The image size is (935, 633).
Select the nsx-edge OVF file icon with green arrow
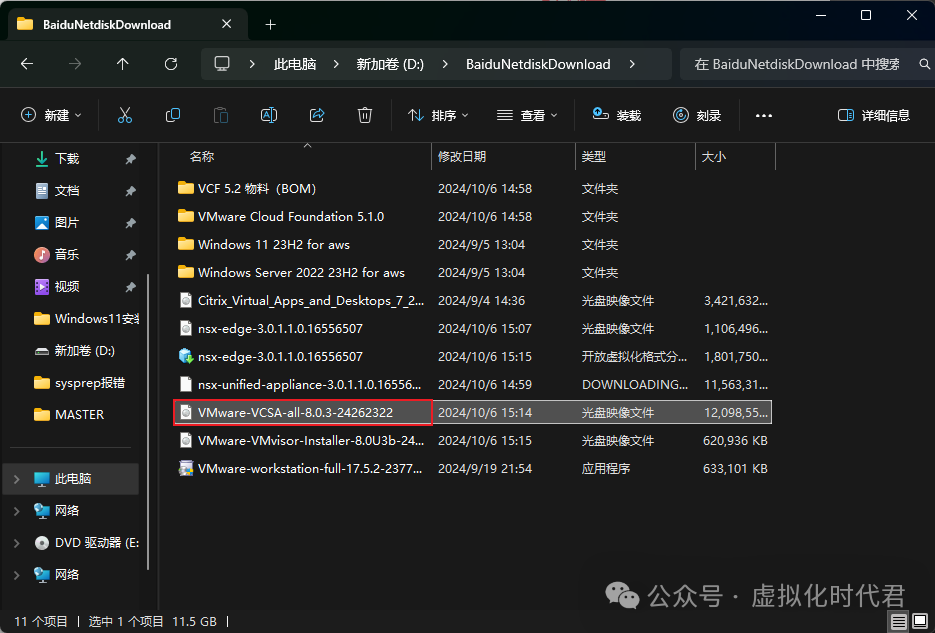click(x=186, y=356)
